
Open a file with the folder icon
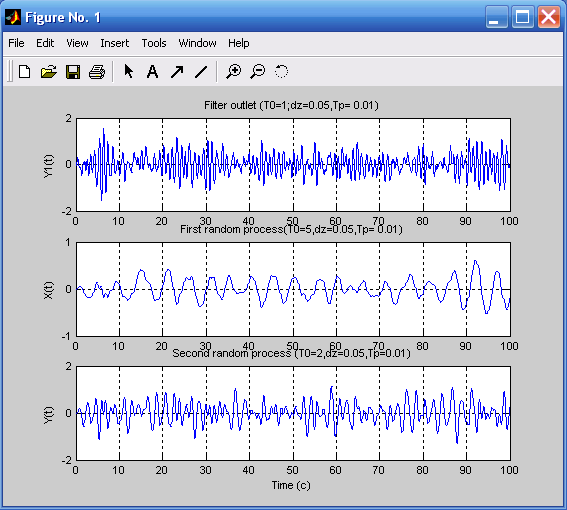coord(48,71)
